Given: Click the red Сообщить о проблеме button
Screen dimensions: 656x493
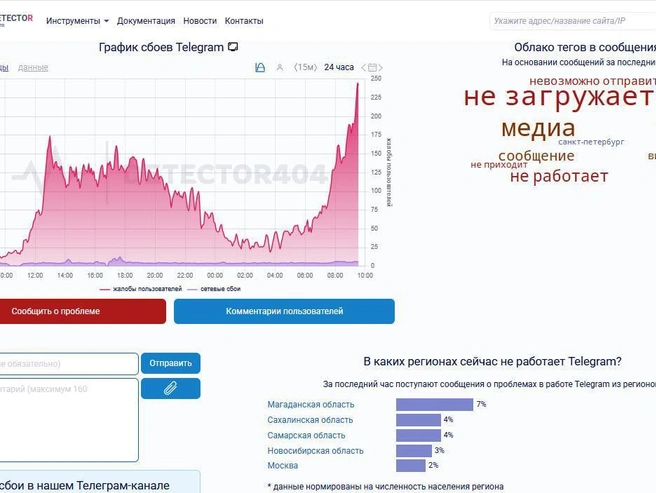Looking at the screenshot, I should click(83, 311).
